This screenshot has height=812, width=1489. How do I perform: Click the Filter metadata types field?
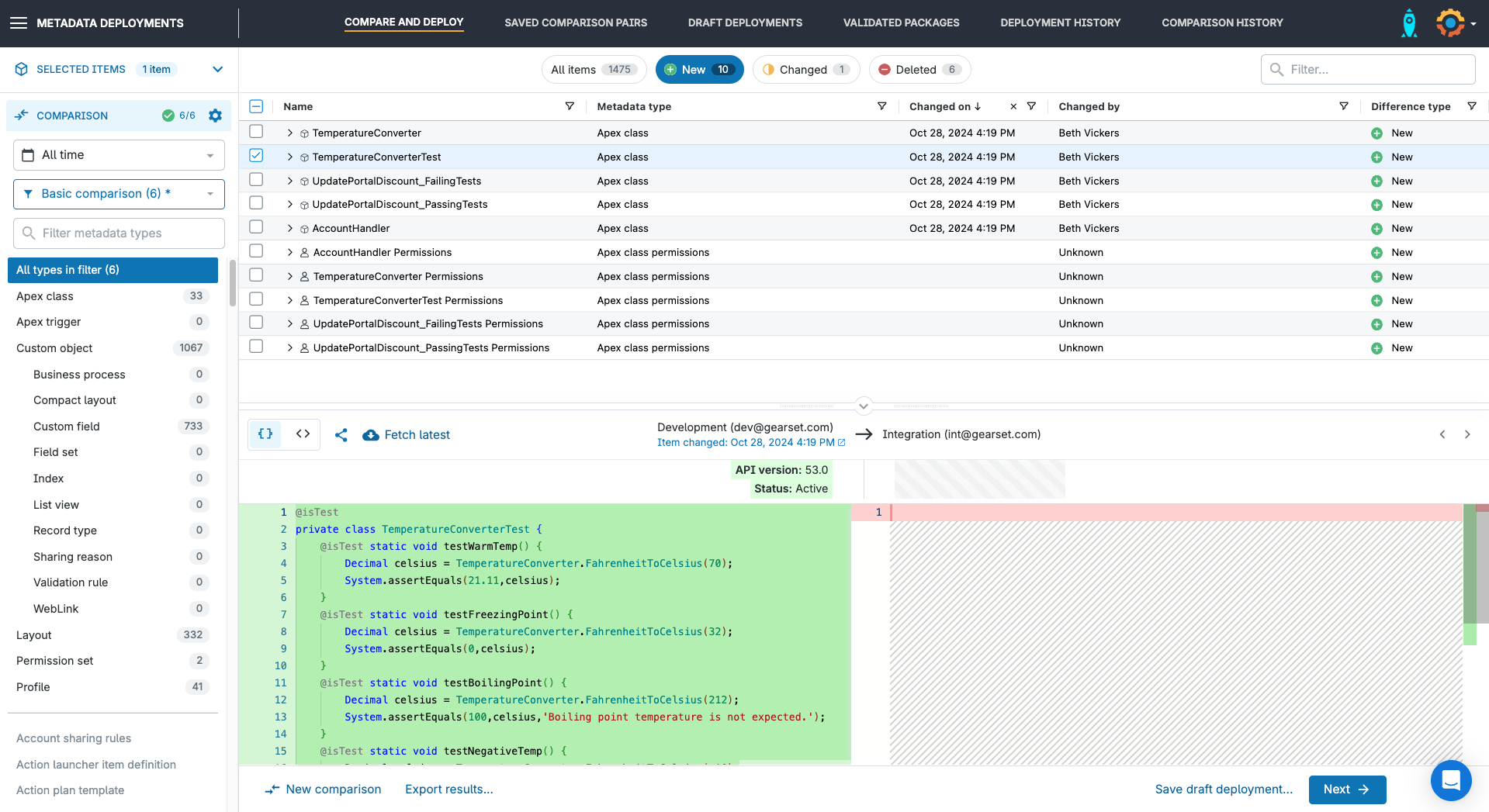(119, 233)
